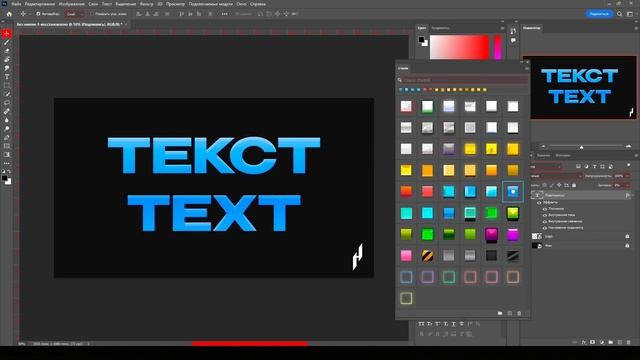640x360 pixels.
Task: Open the search magnifier icon at top right
Action: point(620,14)
